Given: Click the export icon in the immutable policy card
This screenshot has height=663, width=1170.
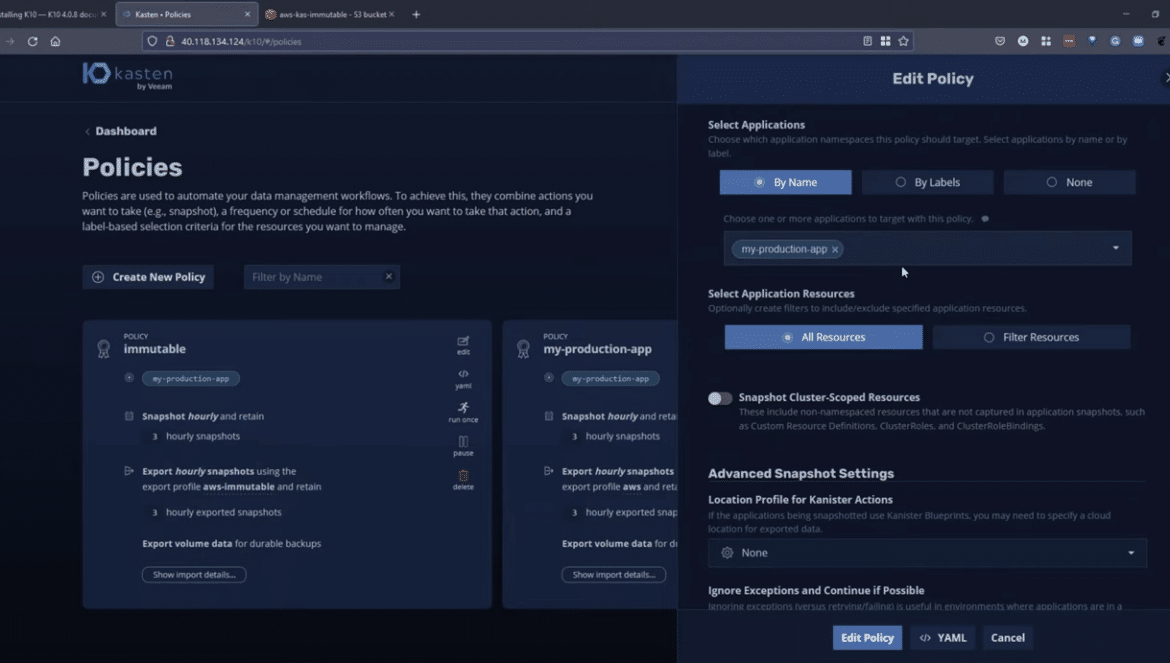Looking at the screenshot, I should coord(128,471).
